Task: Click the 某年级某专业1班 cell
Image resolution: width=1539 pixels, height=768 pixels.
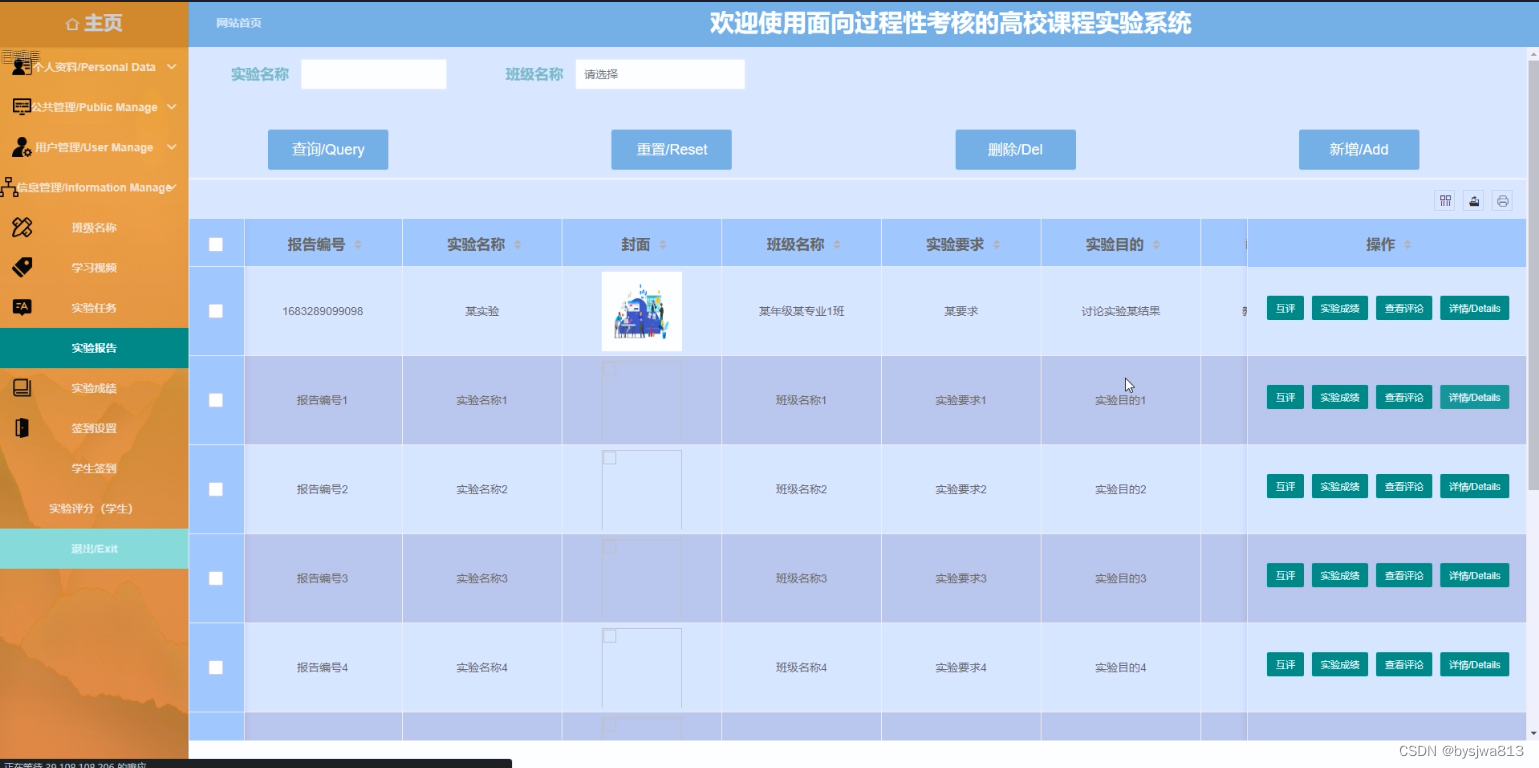Action: click(801, 311)
